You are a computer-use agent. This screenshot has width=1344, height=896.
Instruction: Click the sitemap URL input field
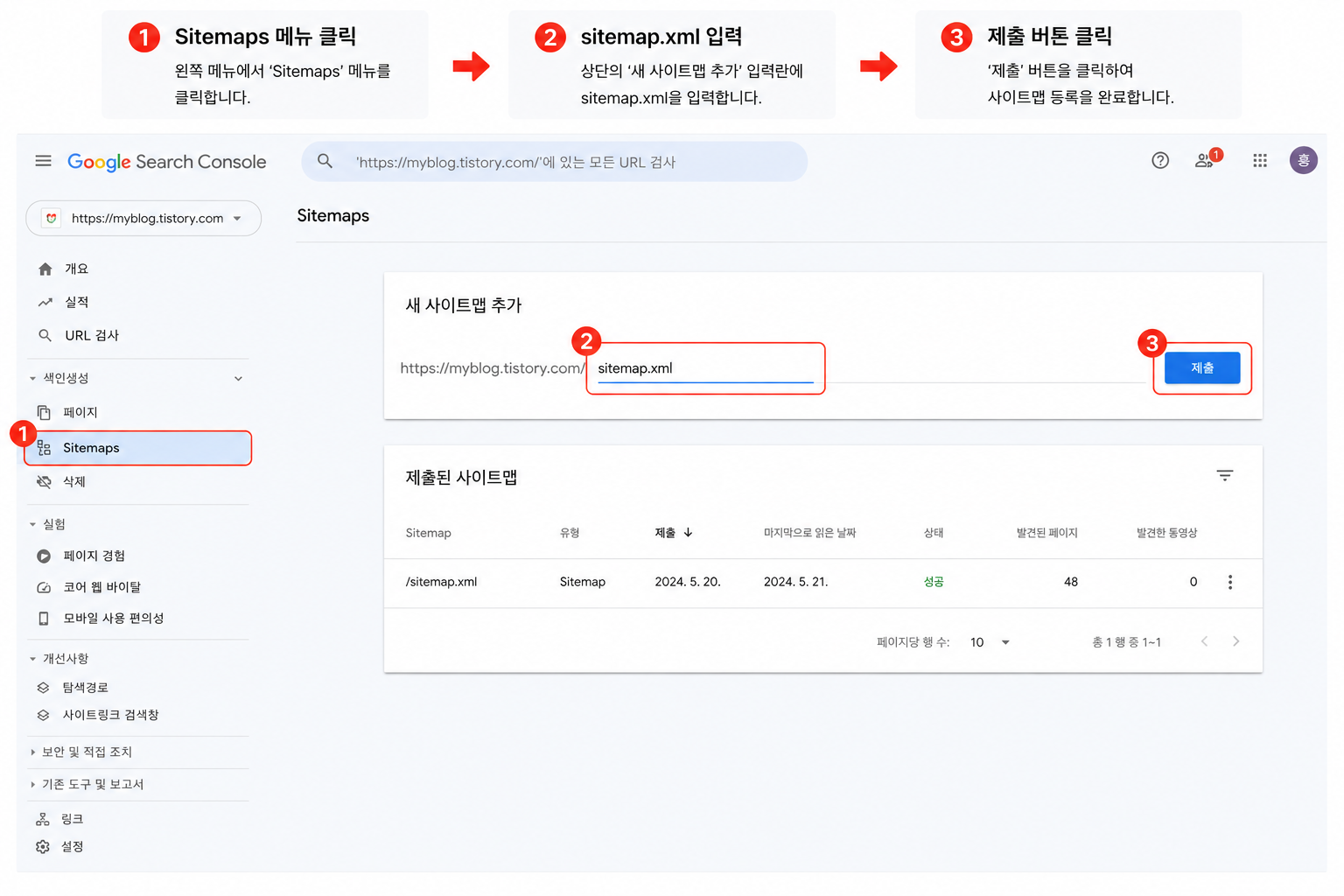(705, 368)
